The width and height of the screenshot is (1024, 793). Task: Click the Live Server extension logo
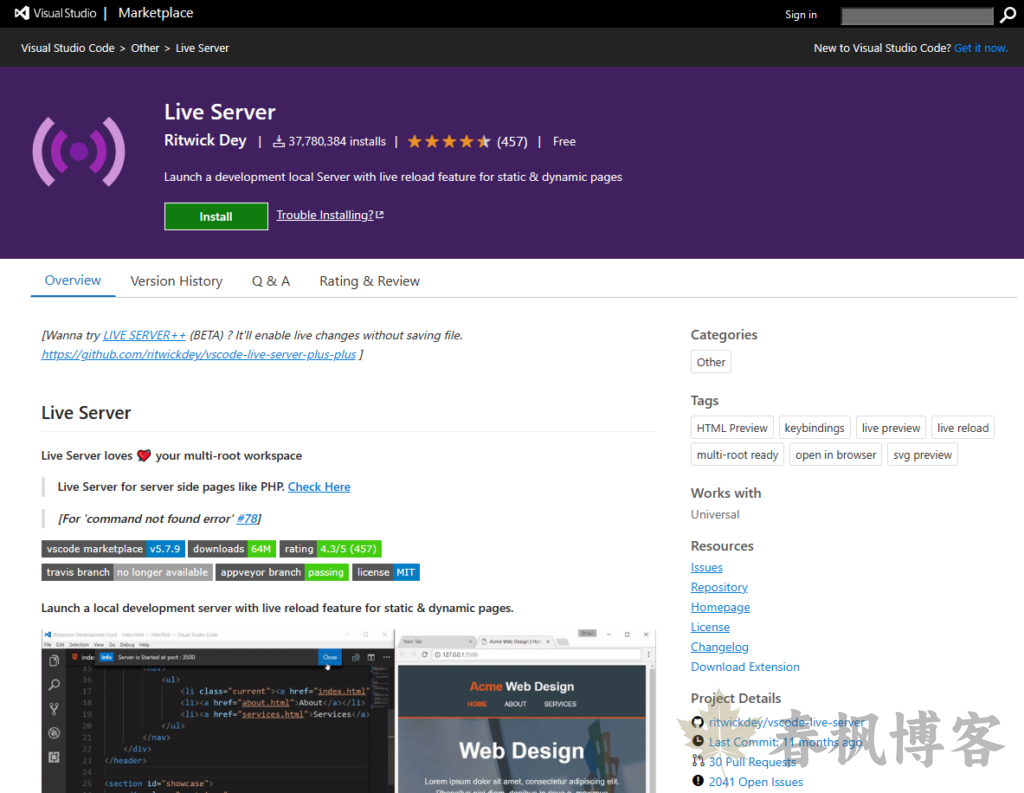click(x=79, y=152)
